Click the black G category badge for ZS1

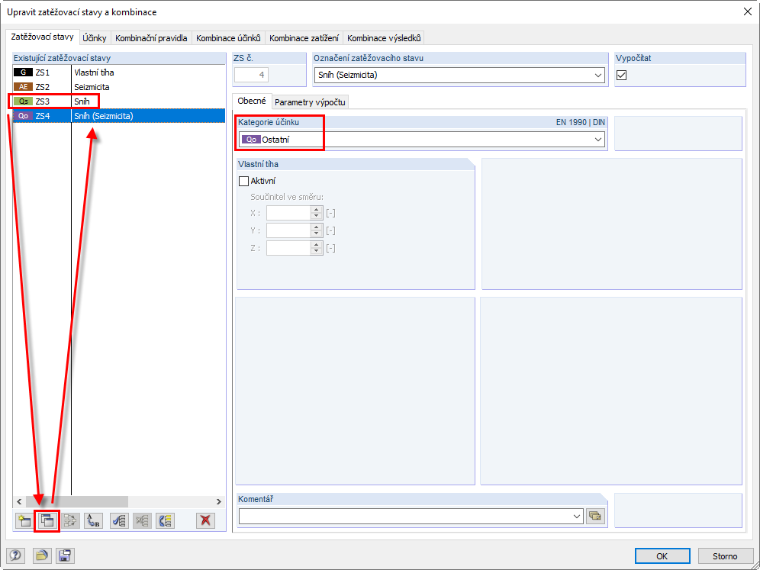[x=23, y=73]
